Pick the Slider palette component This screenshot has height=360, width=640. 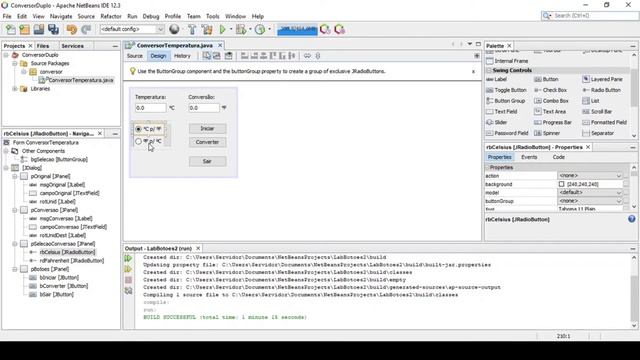click(496, 122)
